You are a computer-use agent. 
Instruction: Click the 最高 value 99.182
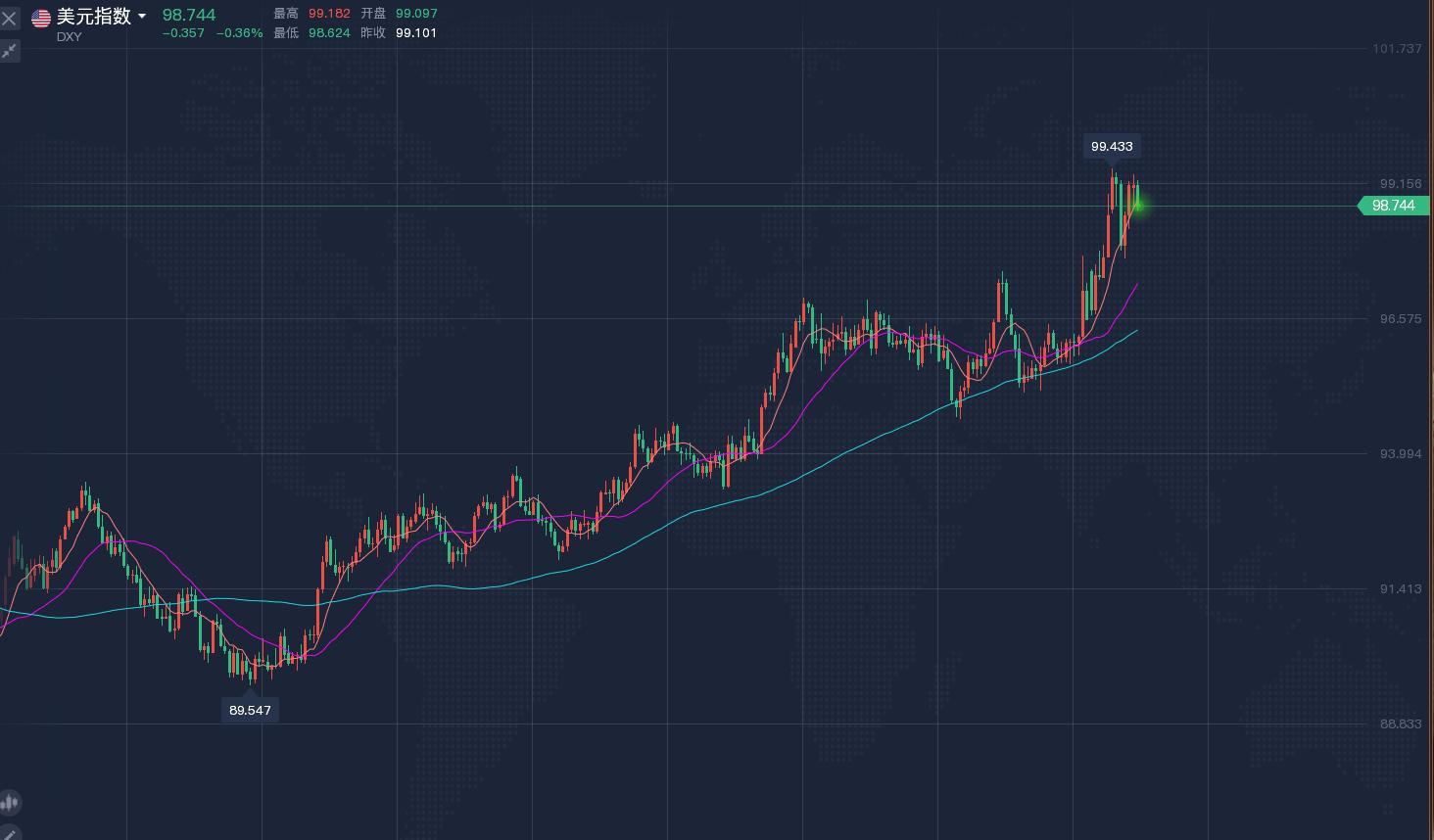point(329,14)
